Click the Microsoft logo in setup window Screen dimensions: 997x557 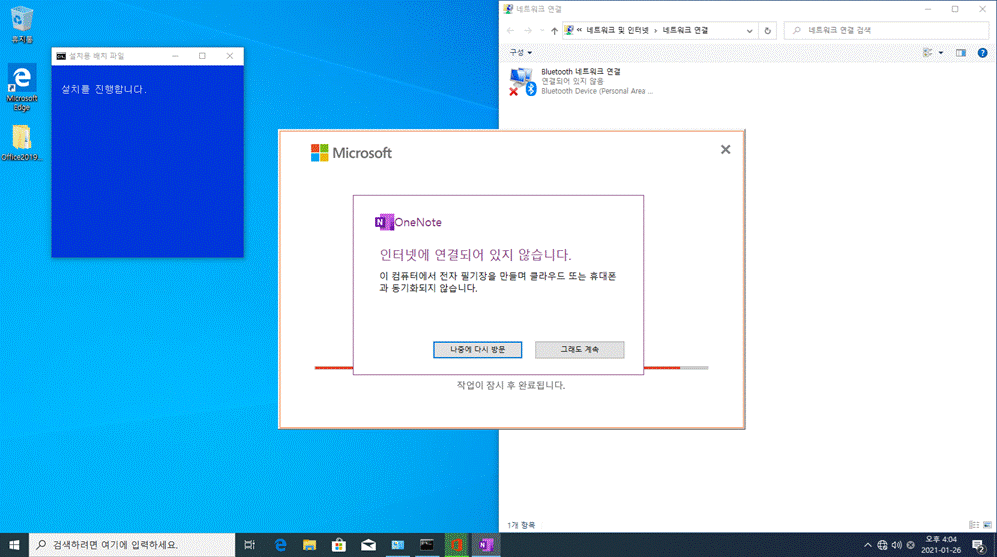coord(351,153)
